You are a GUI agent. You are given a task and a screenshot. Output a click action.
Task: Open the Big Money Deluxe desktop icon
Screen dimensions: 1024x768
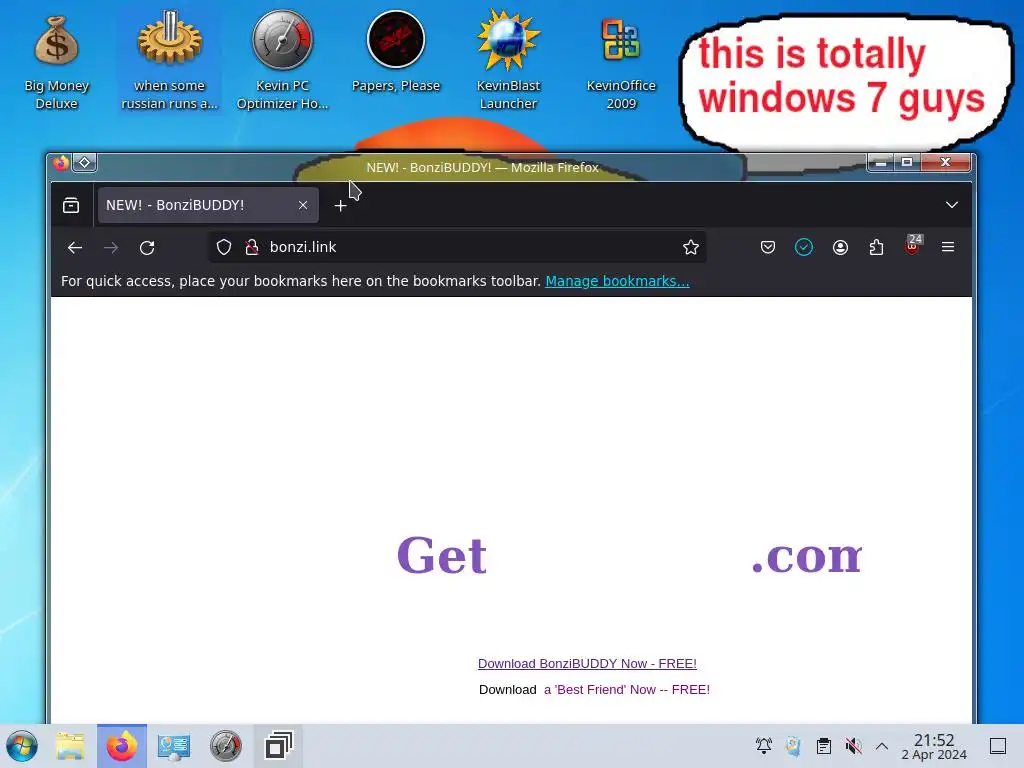(x=56, y=60)
